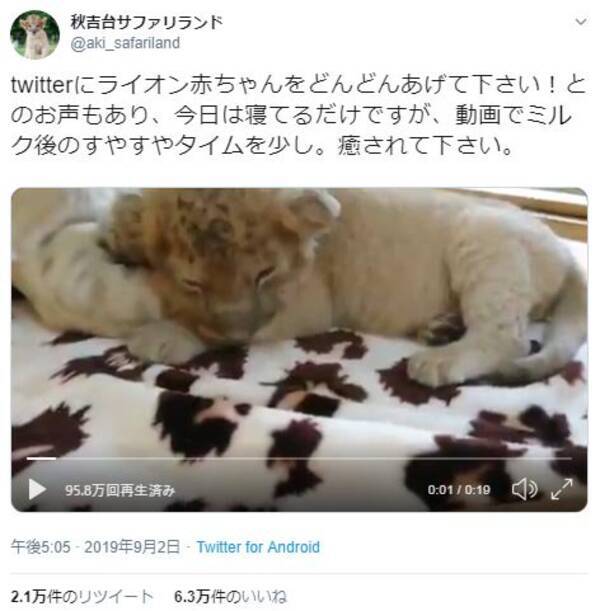Image resolution: width=600 pixels, height=611 pixels.
Task: Visit the @aki_safariland handle link
Action: point(125,43)
